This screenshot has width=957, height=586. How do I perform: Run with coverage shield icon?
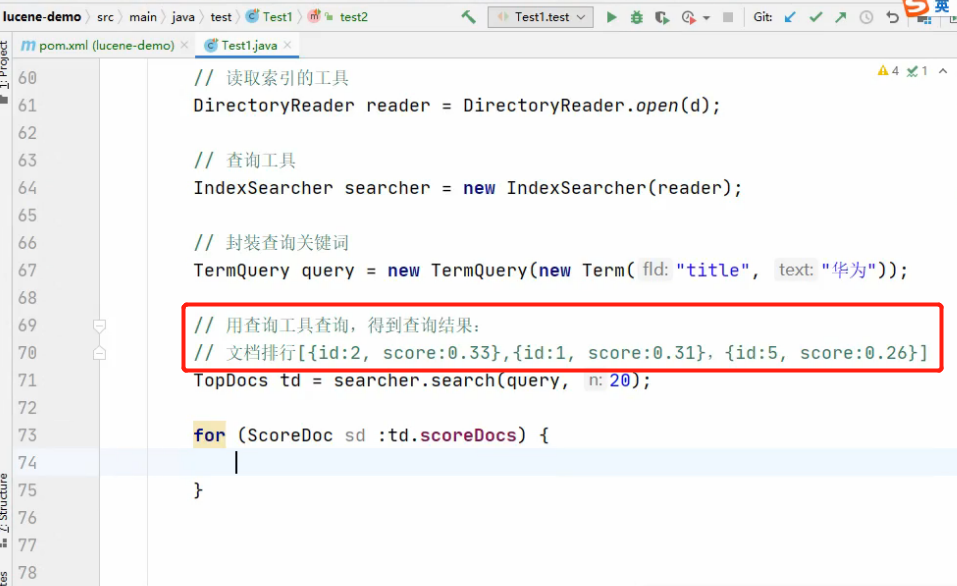tap(662, 17)
